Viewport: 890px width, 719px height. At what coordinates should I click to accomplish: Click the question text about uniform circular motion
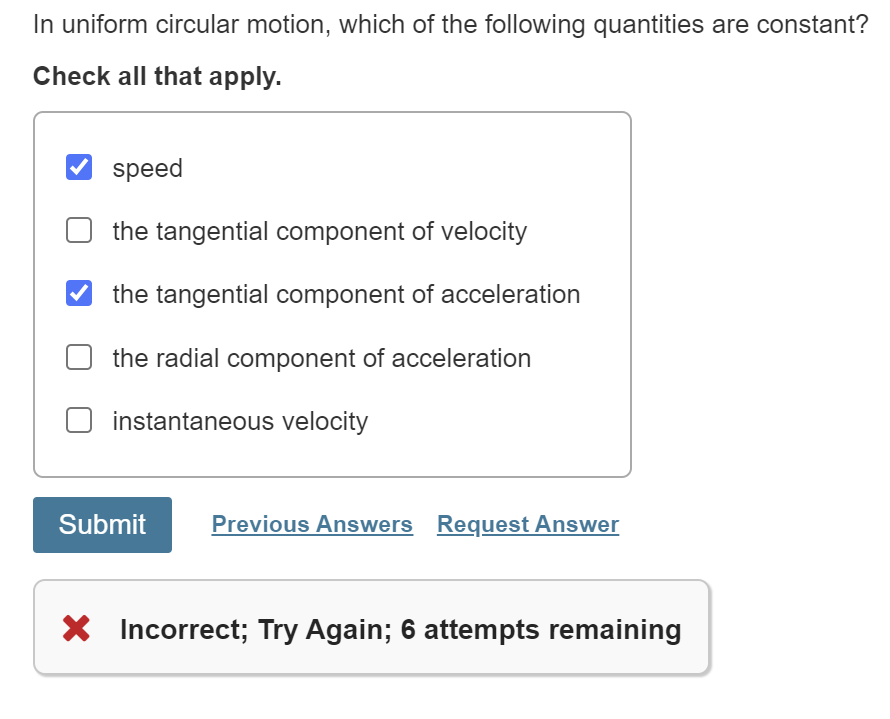(x=445, y=23)
